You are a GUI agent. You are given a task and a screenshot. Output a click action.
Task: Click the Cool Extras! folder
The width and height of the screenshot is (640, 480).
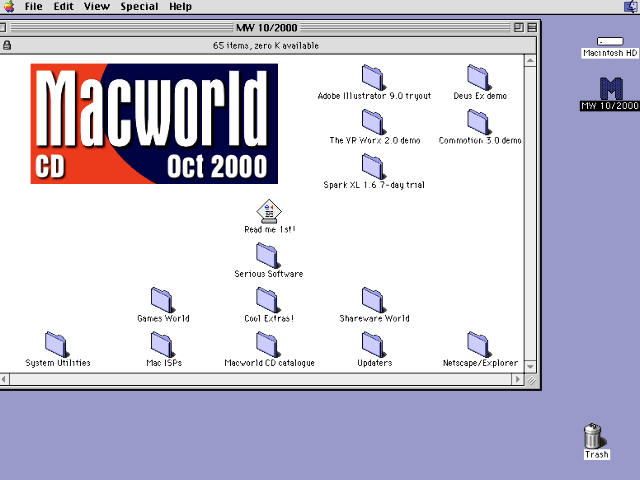click(267, 300)
